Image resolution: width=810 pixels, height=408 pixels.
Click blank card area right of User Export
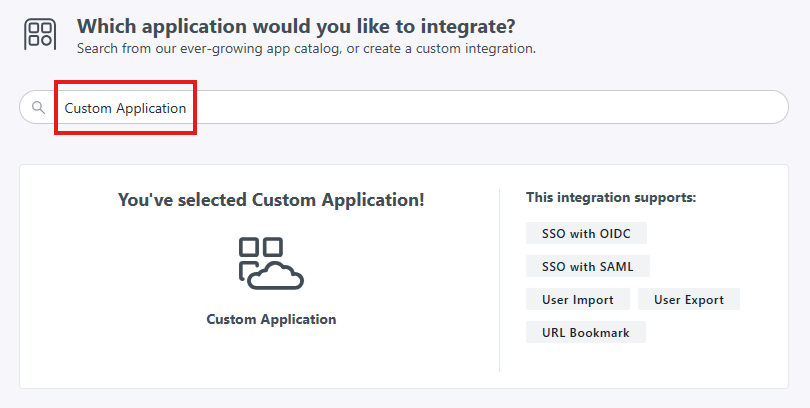(765, 299)
